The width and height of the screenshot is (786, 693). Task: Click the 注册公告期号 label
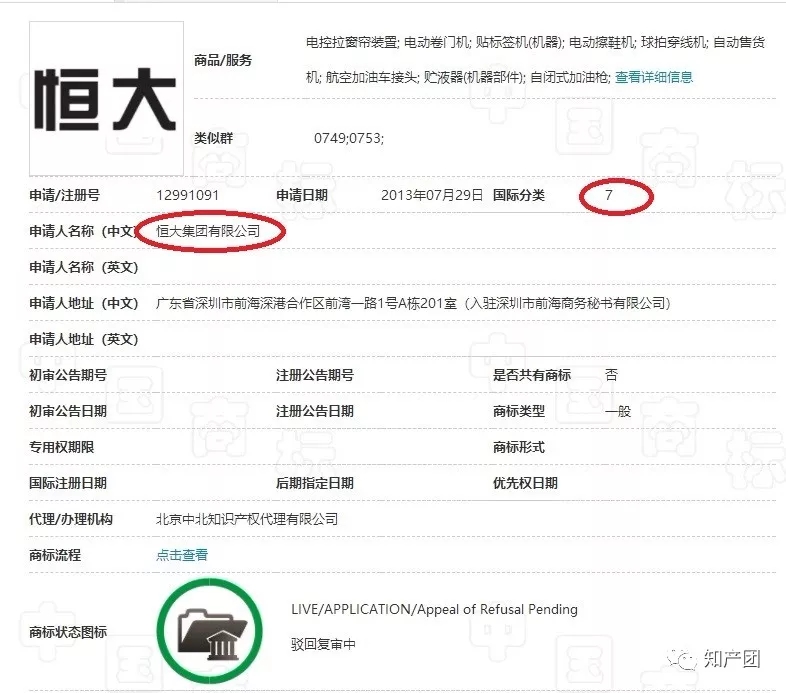tap(315, 375)
